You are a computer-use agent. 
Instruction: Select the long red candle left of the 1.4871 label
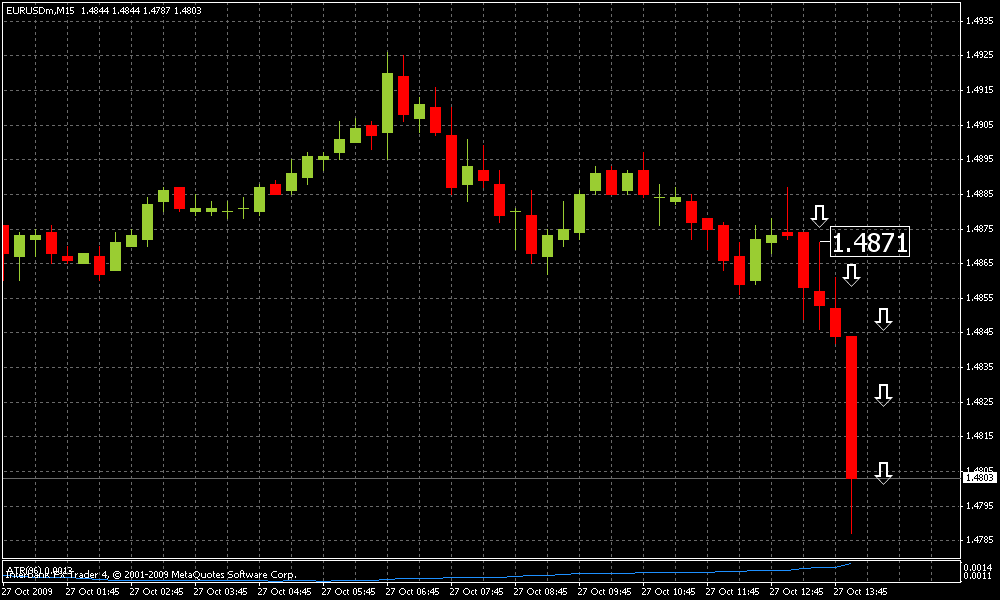804,260
